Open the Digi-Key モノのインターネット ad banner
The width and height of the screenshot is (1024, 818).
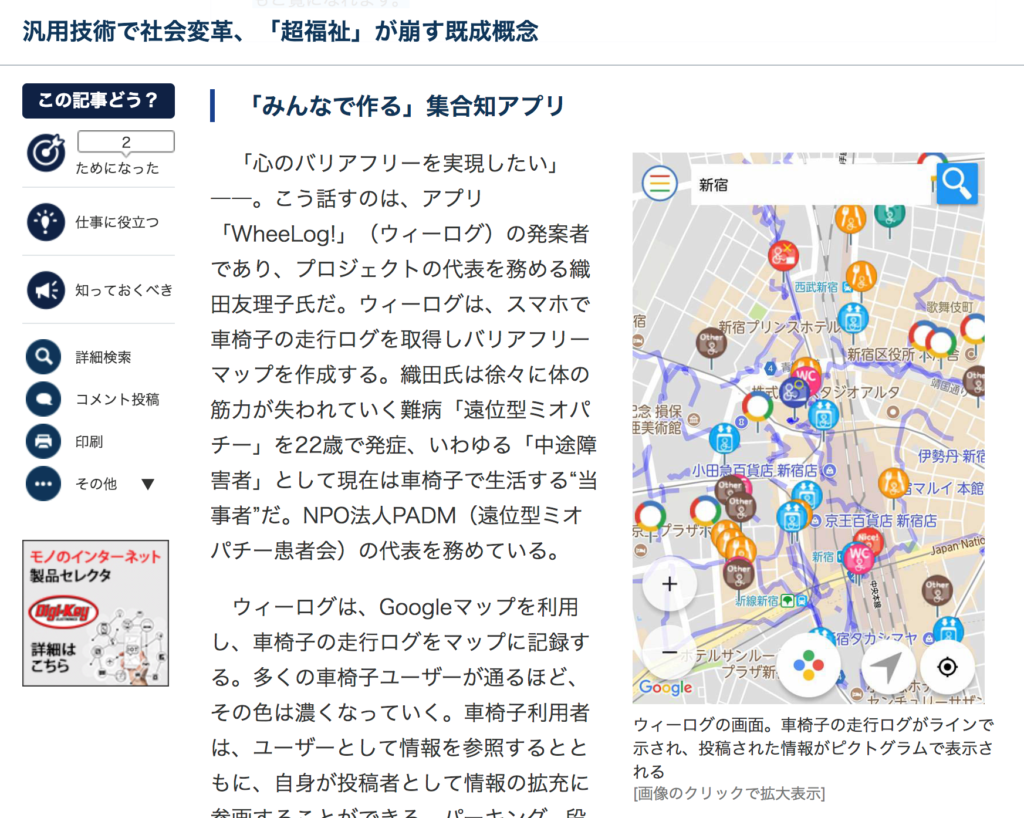[x=95, y=613]
